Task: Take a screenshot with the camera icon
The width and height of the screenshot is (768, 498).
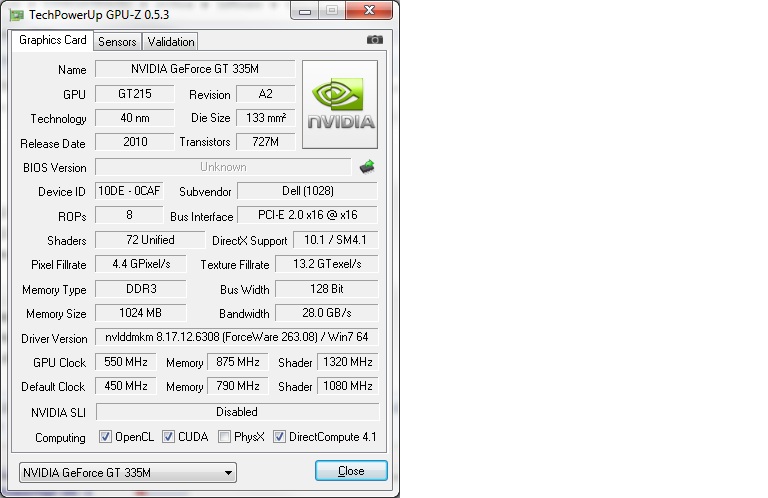Action: (x=375, y=40)
